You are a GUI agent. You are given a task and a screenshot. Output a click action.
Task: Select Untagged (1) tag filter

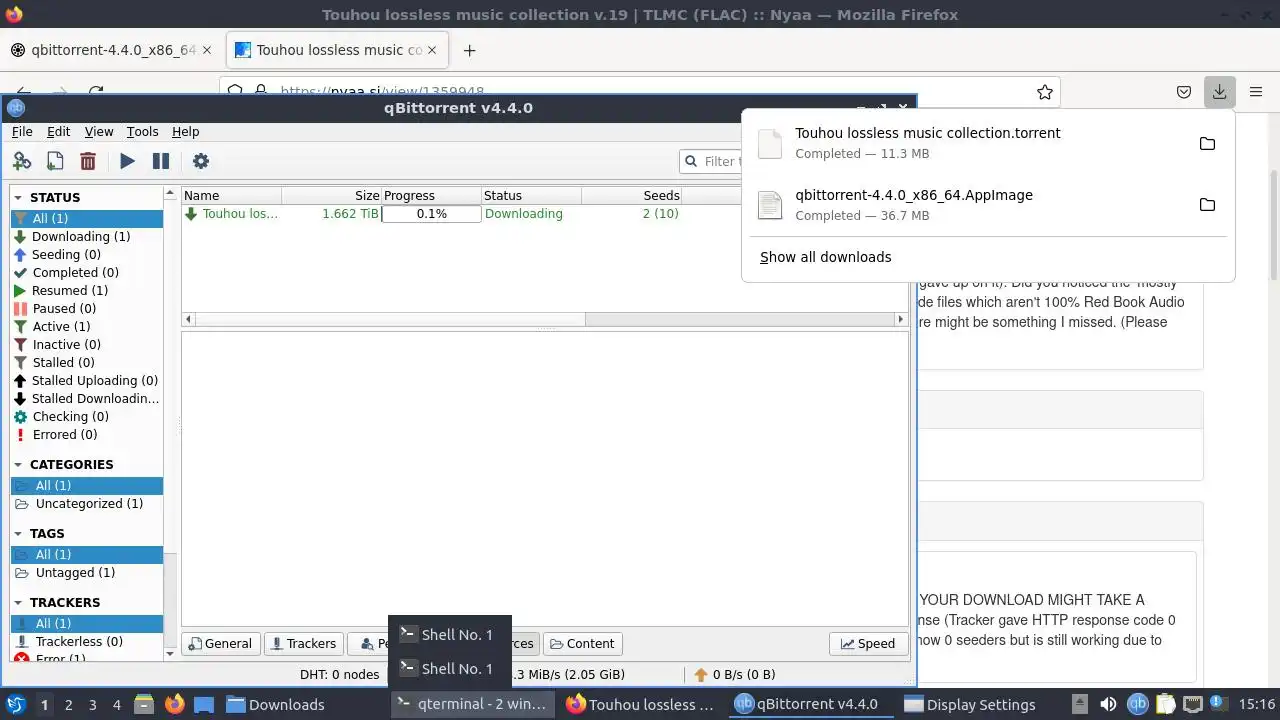[87, 572]
